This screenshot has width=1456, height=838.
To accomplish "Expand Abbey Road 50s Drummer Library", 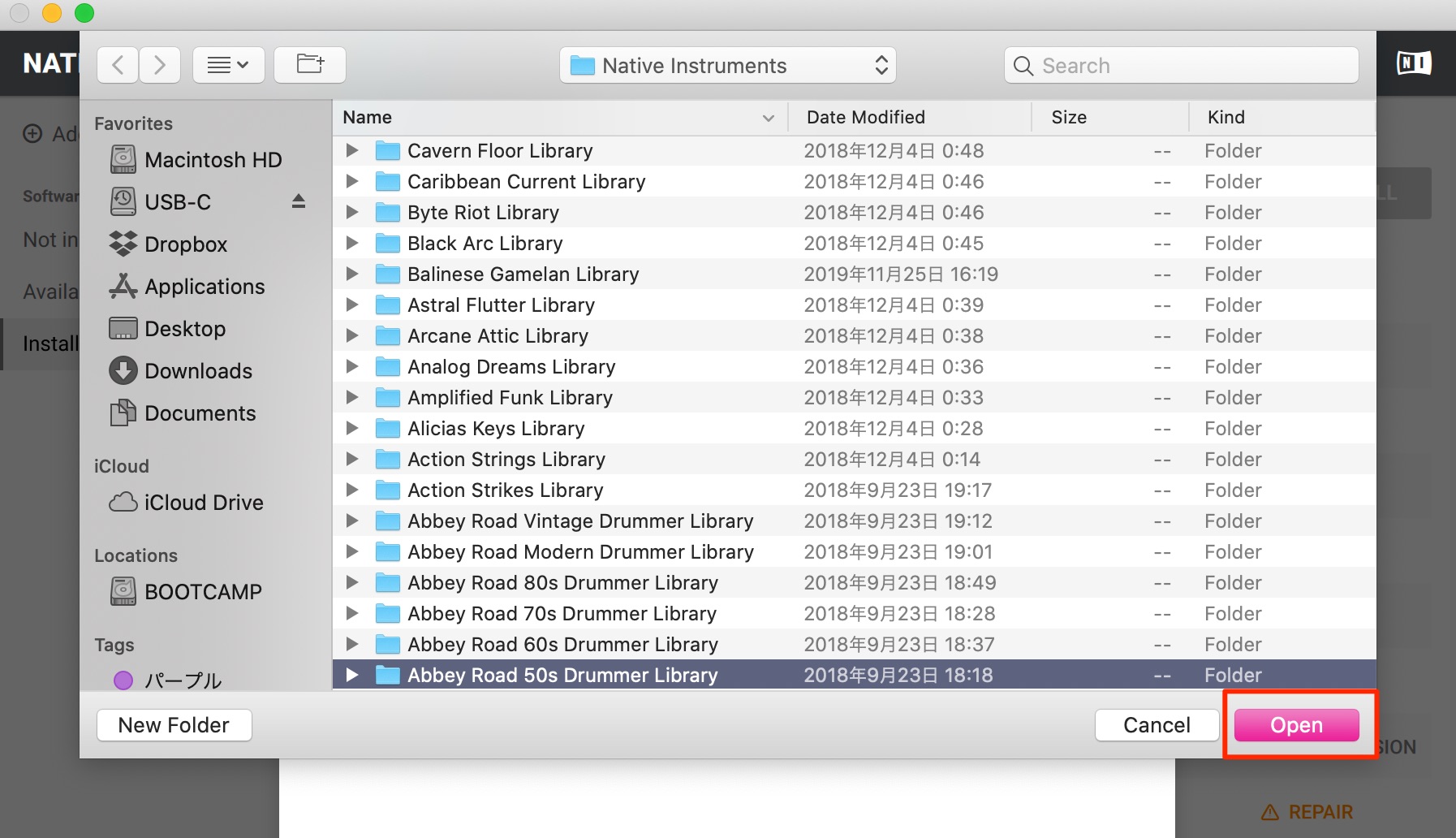I will (352, 675).
